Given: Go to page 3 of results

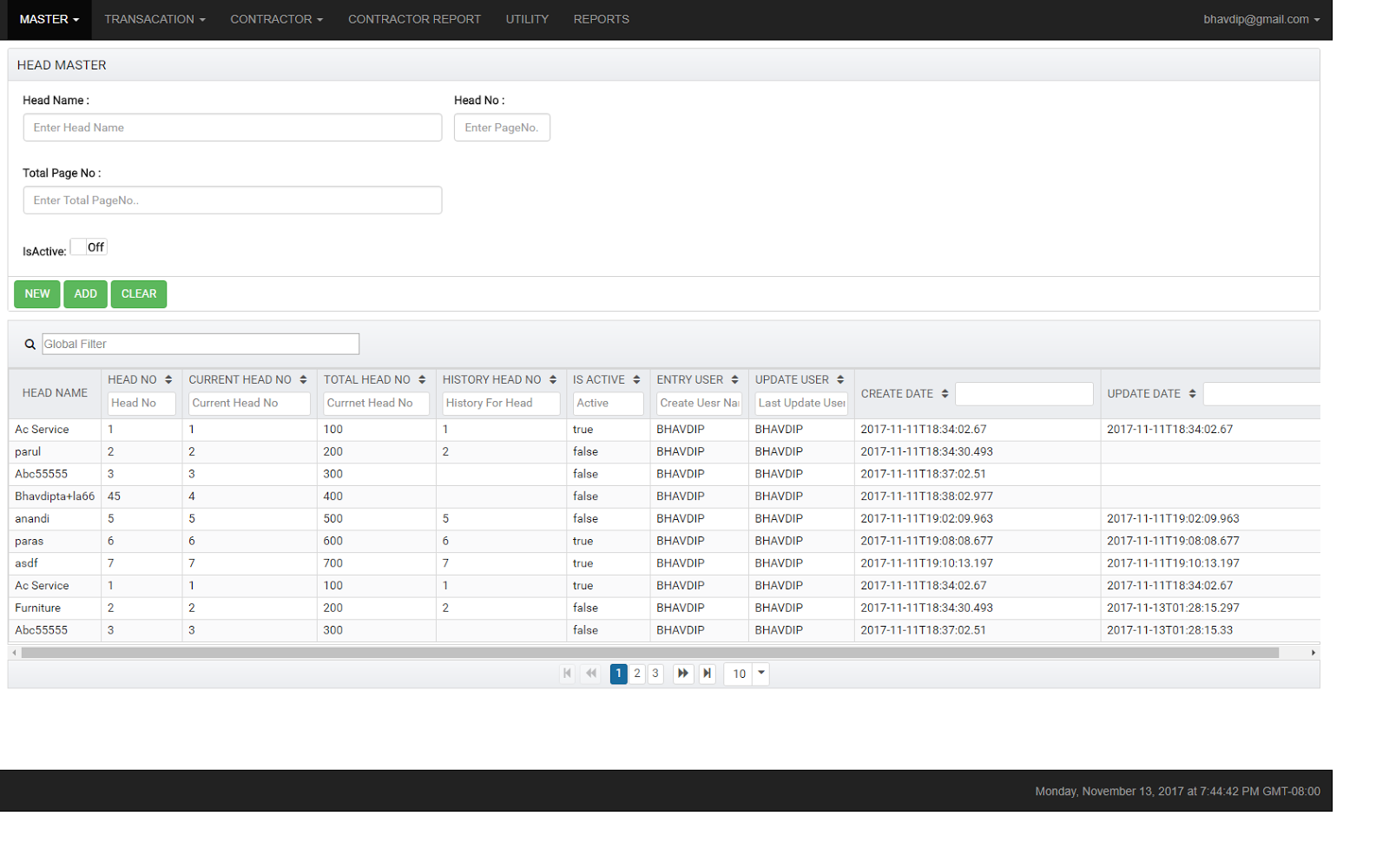Looking at the screenshot, I should click(x=655, y=674).
